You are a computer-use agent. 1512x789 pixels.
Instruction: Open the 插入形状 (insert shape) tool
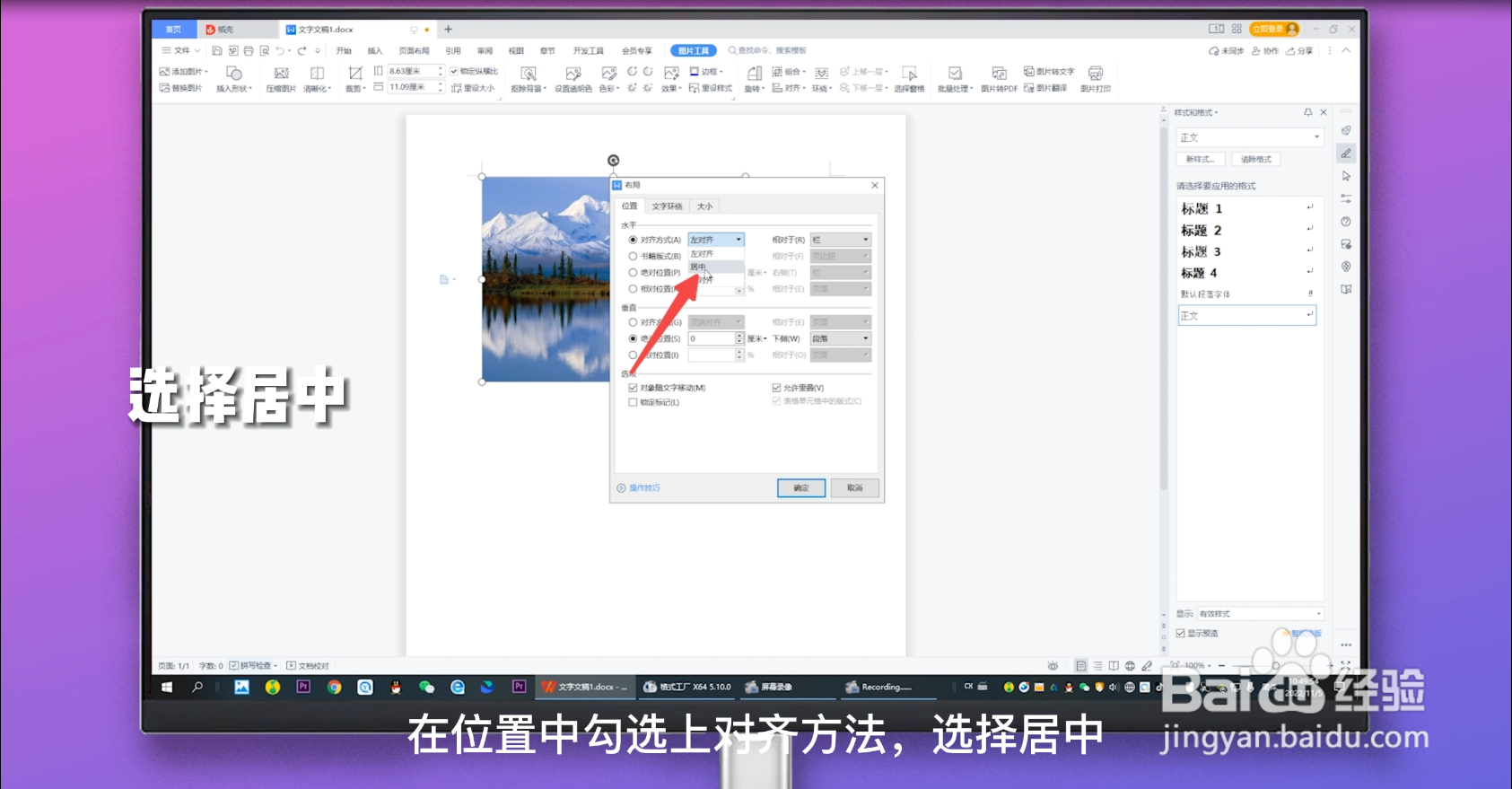233,73
